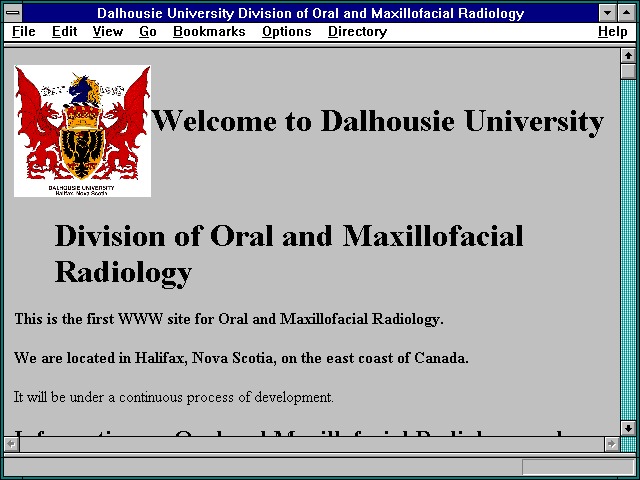Open the Edit menu
Screen dimensions: 640x480
(64, 32)
